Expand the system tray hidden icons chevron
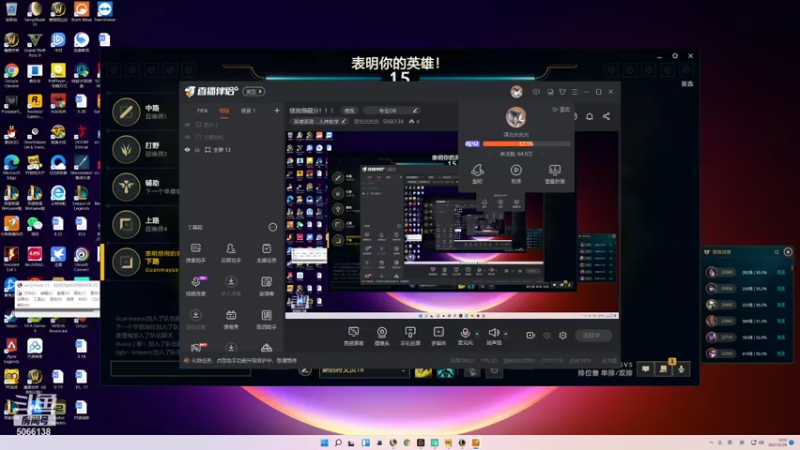This screenshot has width=800, height=450. (711, 442)
